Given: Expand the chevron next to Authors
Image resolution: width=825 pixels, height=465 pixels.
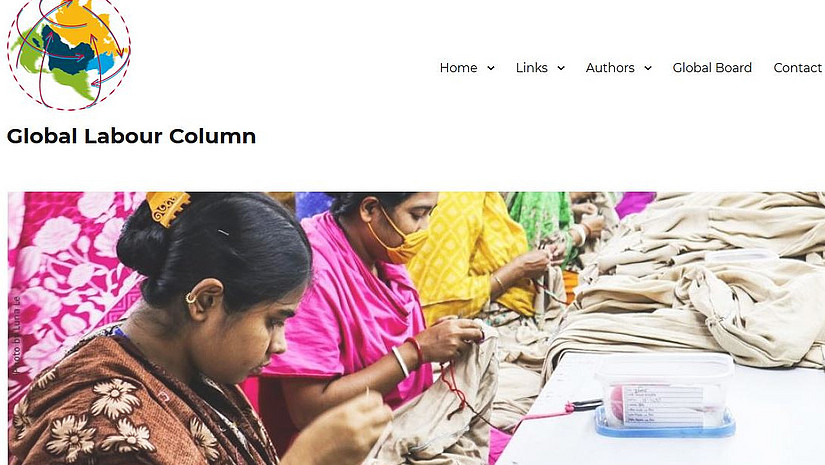Looking at the screenshot, I should click(648, 68).
